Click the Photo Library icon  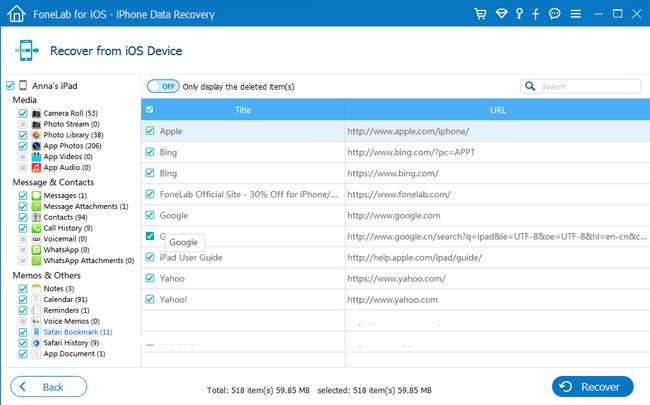coord(36,135)
